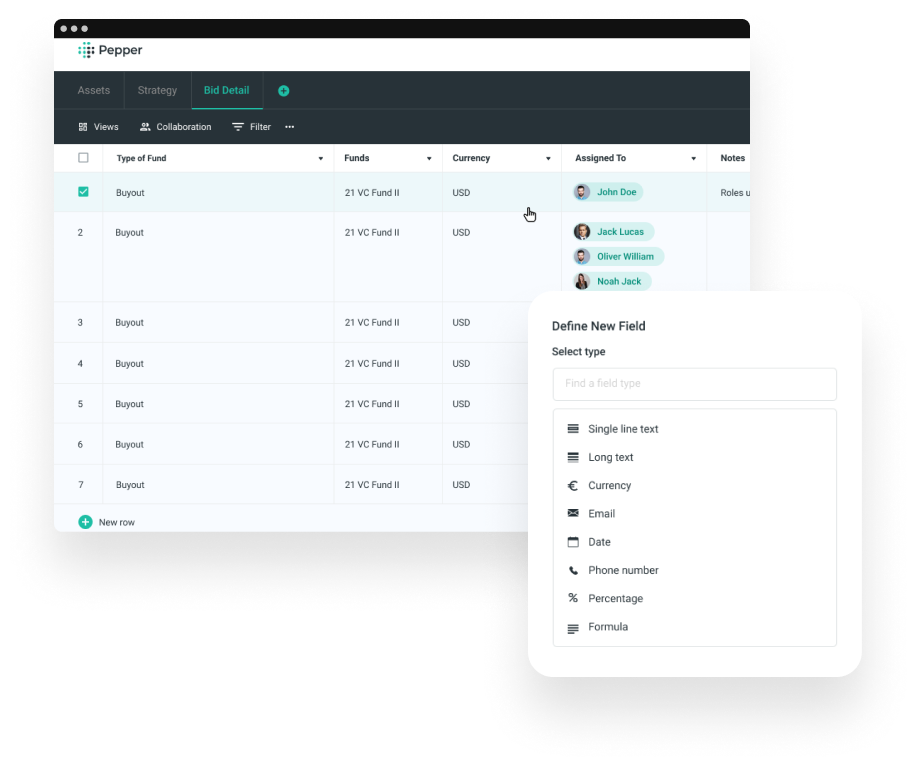Open the Strategy tab

click(x=157, y=90)
